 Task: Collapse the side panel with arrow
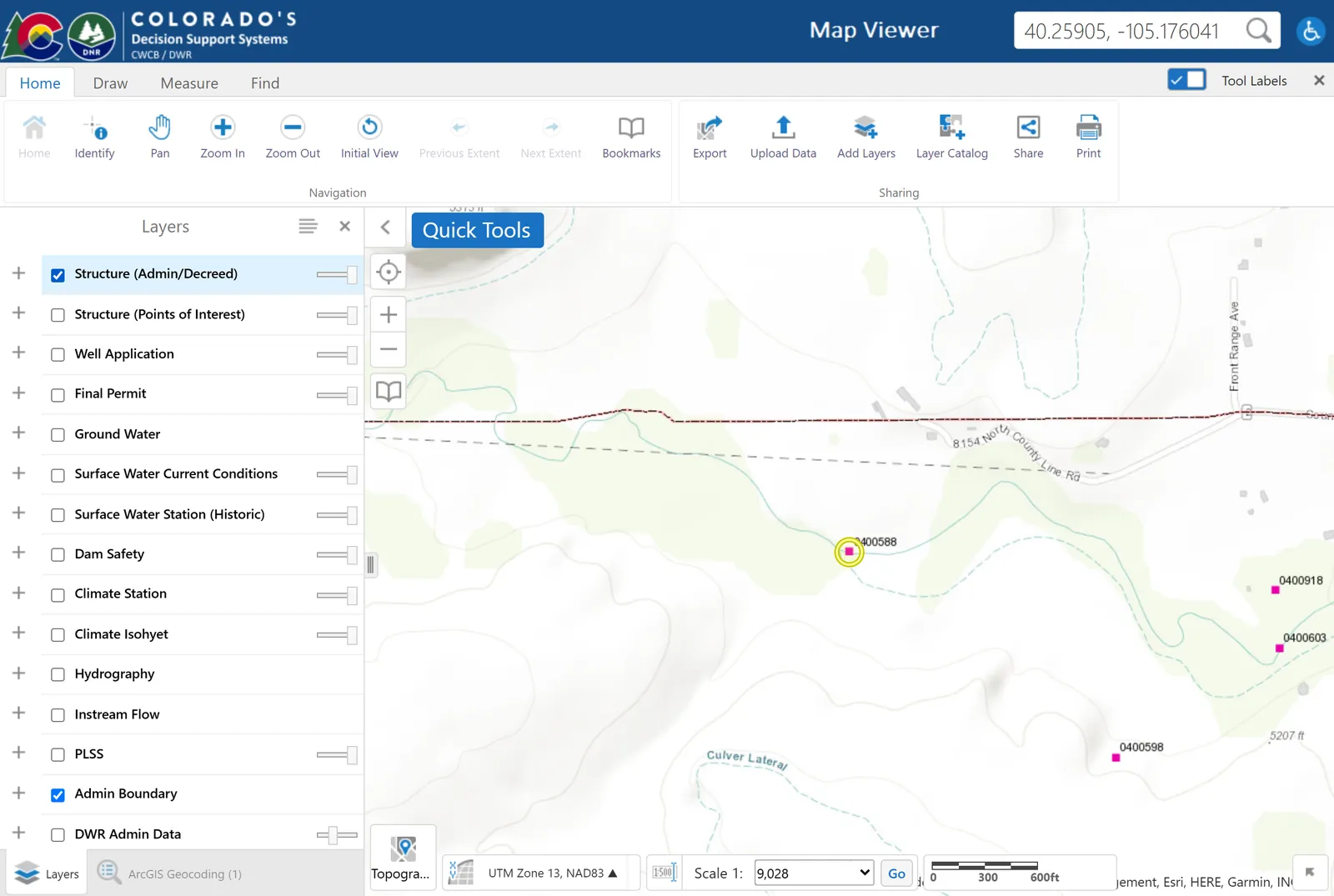385,228
